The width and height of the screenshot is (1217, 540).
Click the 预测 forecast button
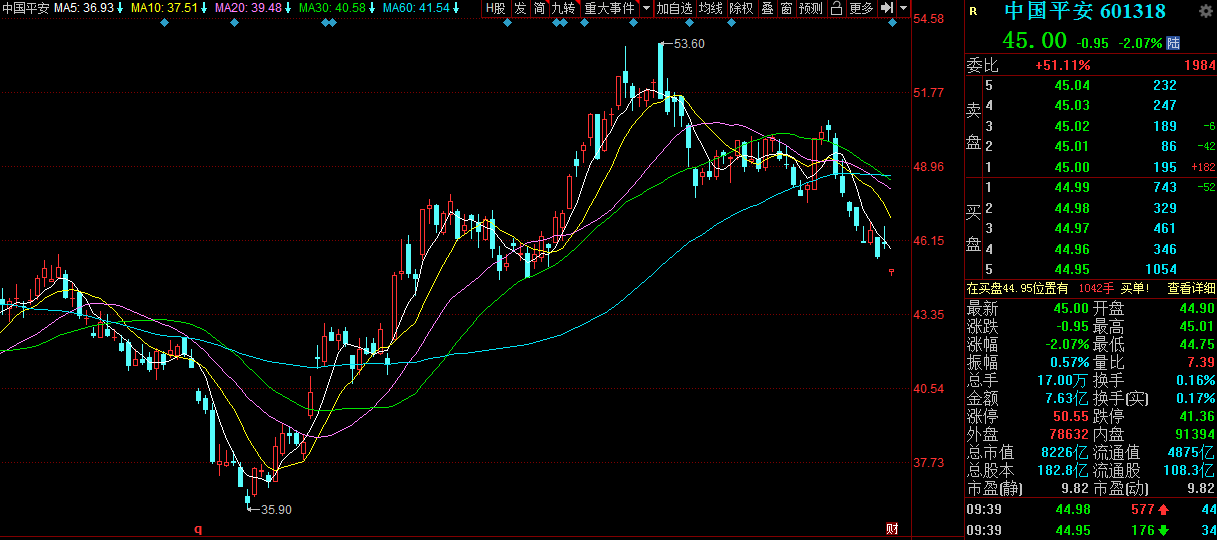point(811,8)
